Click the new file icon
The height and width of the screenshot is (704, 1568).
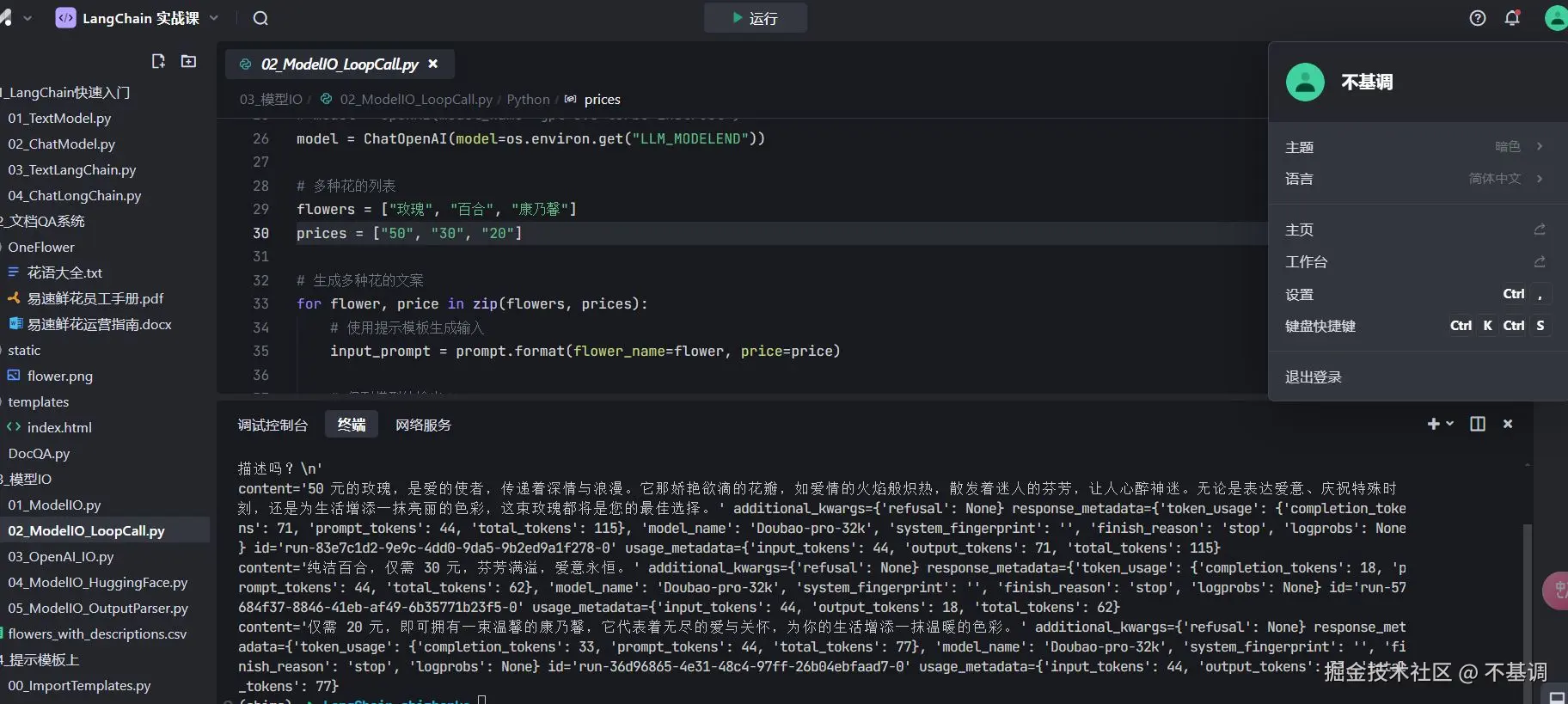pos(158,61)
